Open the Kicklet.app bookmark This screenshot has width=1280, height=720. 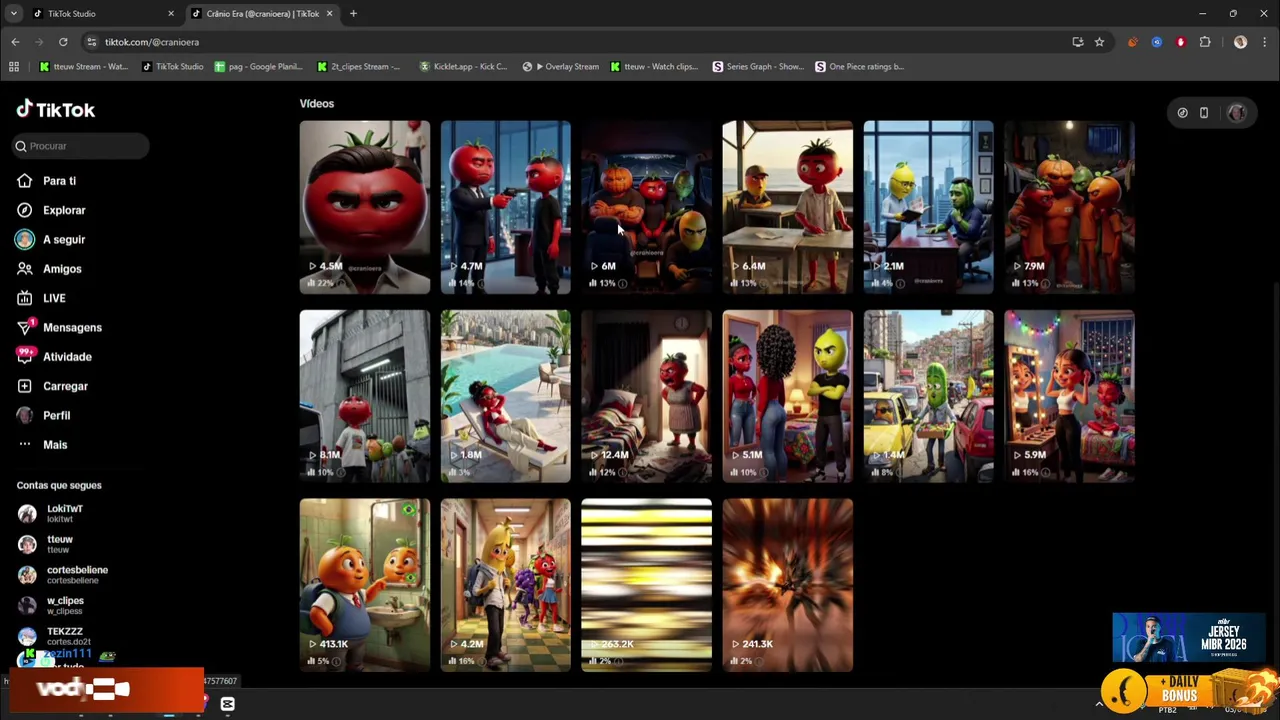click(463, 67)
